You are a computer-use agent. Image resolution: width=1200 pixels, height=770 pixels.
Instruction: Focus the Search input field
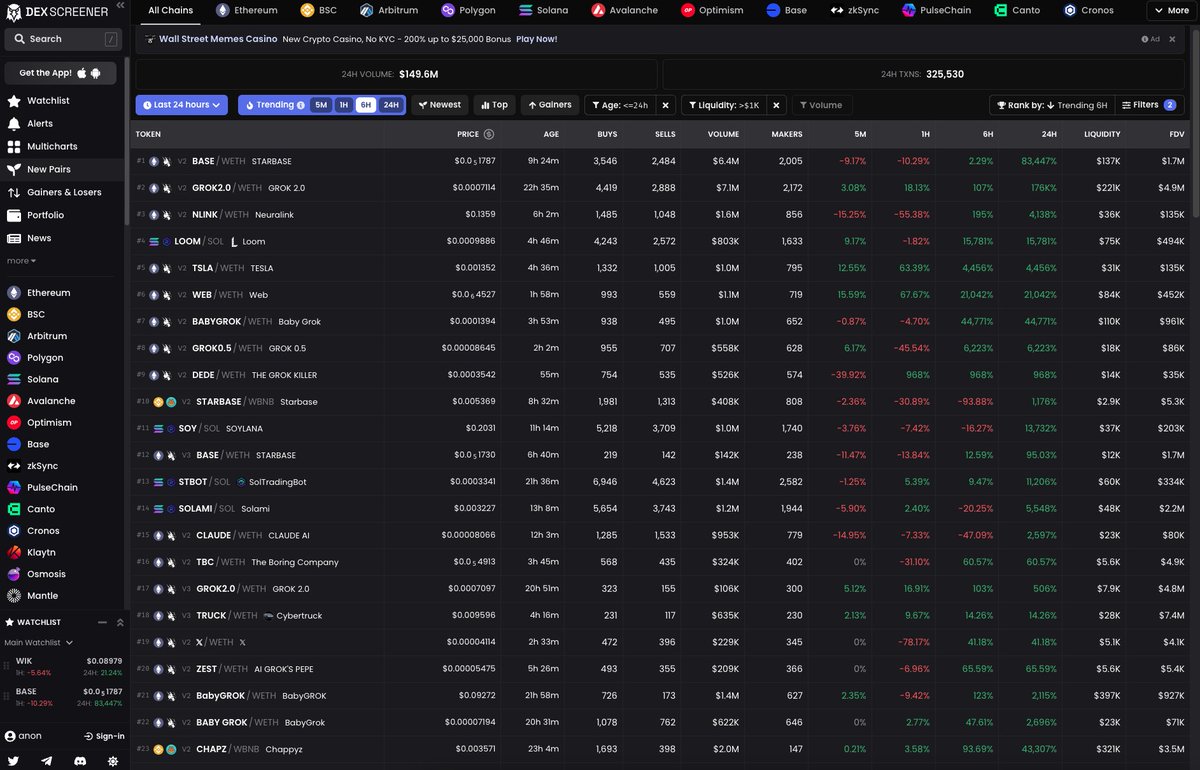62,39
